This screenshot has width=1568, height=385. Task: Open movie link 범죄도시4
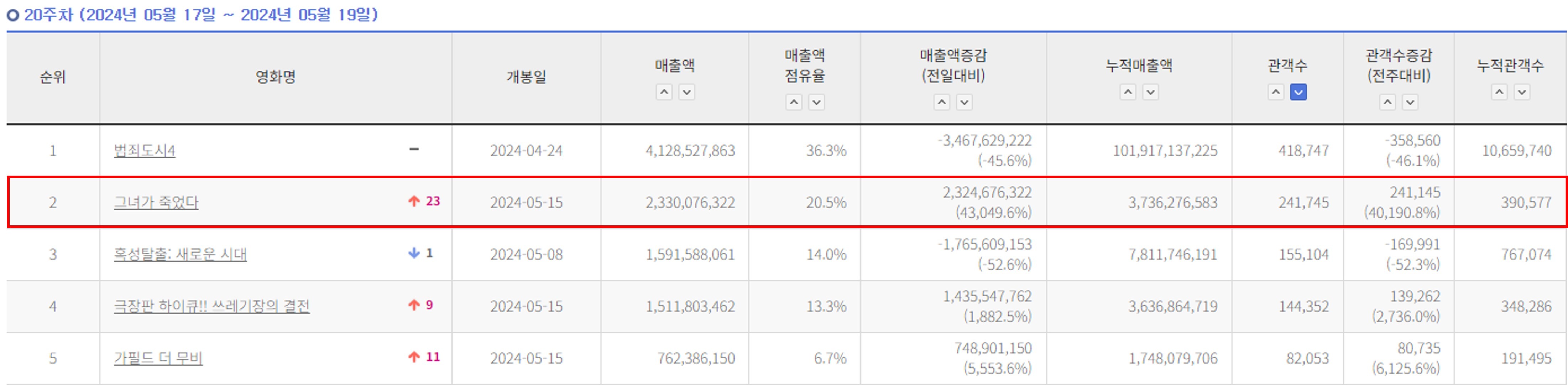pyautogui.click(x=144, y=150)
